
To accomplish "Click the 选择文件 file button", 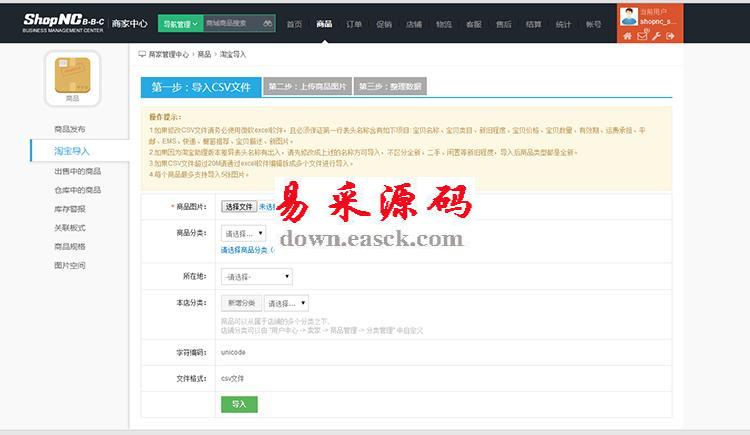I will [x=239, y=206].
